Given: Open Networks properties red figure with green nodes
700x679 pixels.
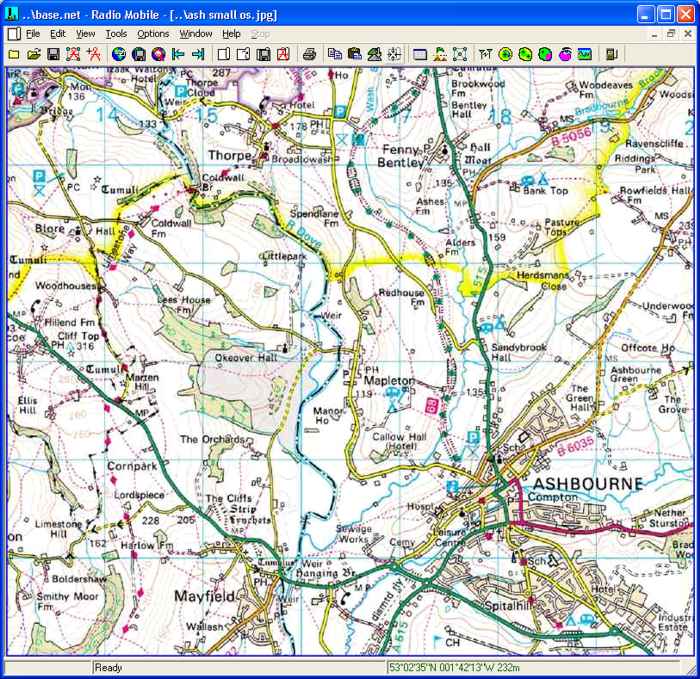Looking at the screenshot, I should point(73,54).
